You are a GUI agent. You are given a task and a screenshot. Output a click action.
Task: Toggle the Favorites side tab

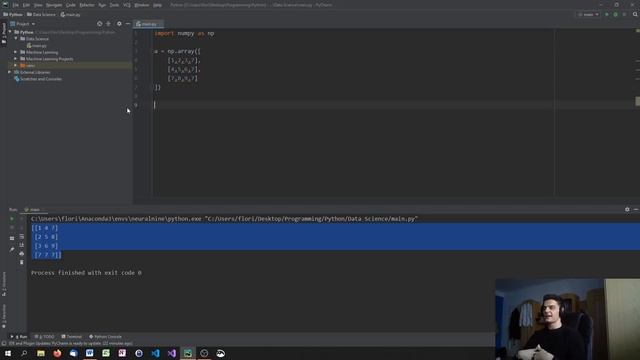pos(4,316)
